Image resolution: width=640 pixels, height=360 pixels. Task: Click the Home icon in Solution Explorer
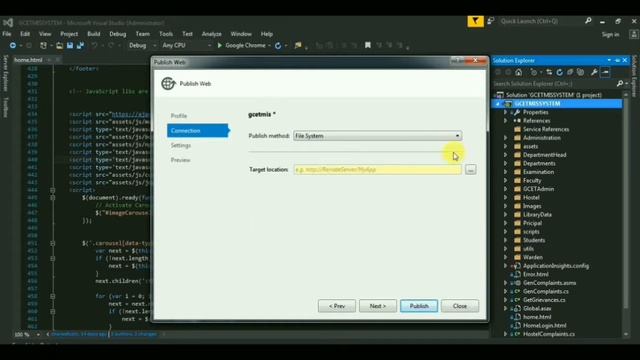point(518,72)
